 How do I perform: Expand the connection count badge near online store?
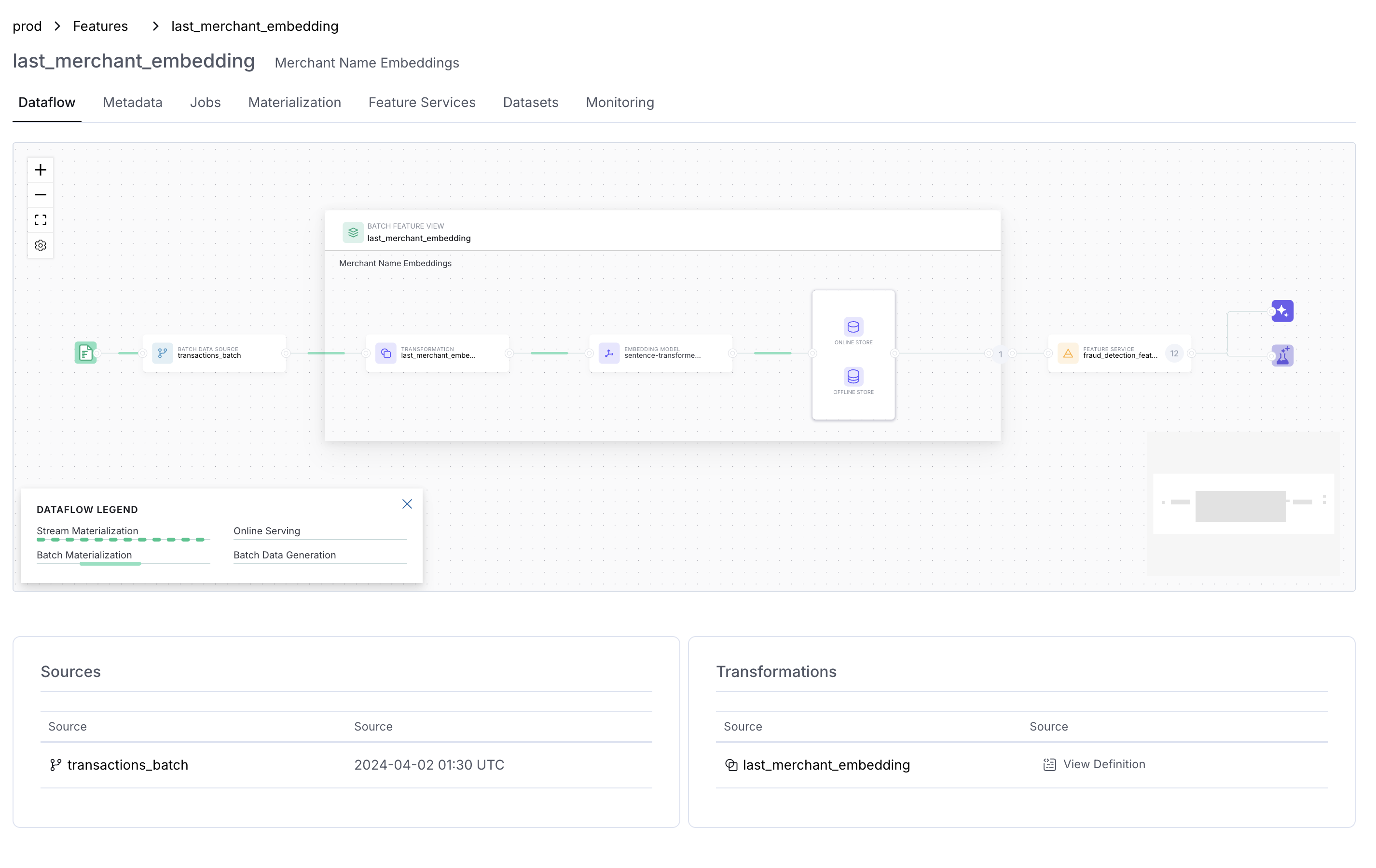pos(1000,354)
